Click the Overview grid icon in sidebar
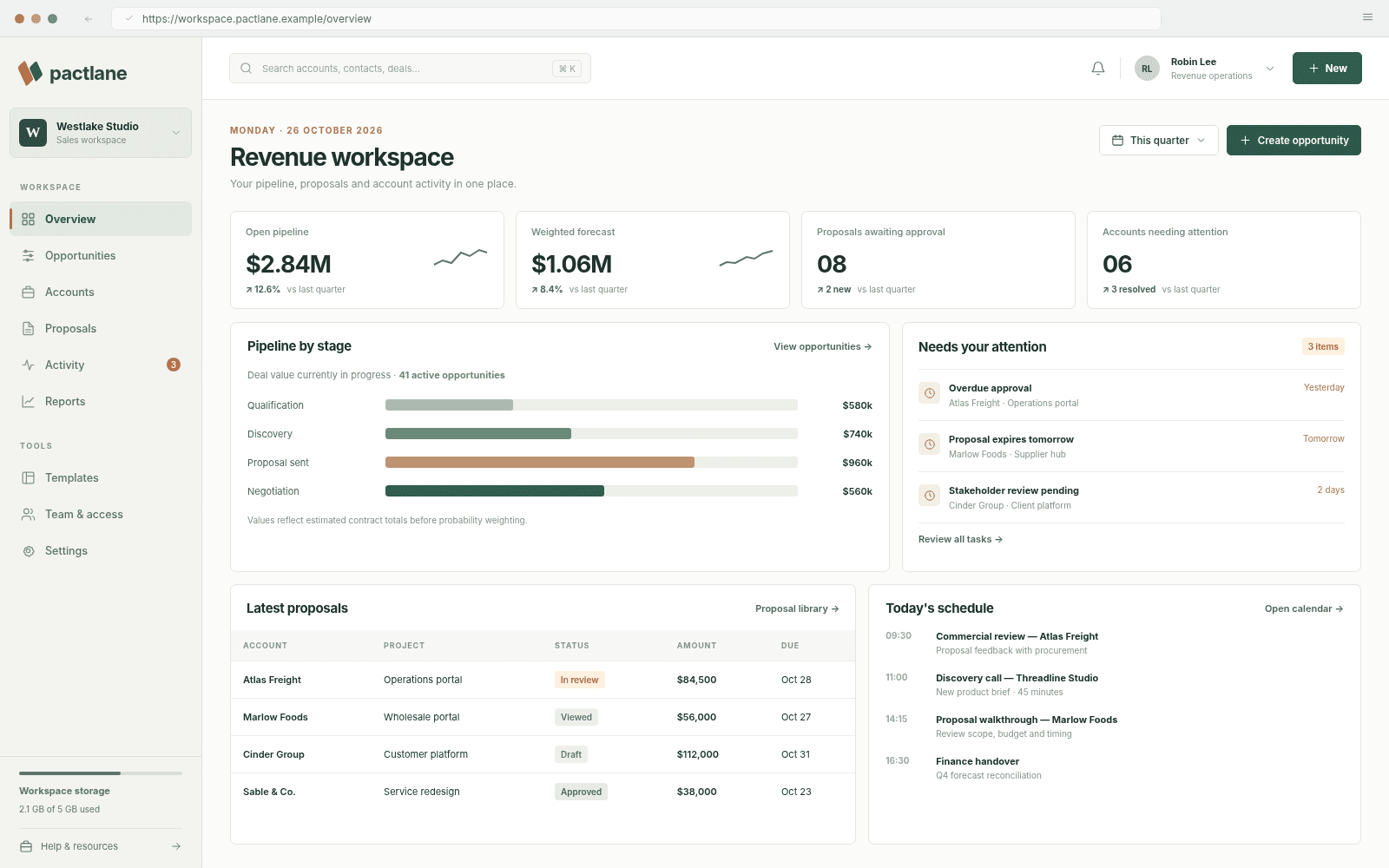 (x=29, y=219)
